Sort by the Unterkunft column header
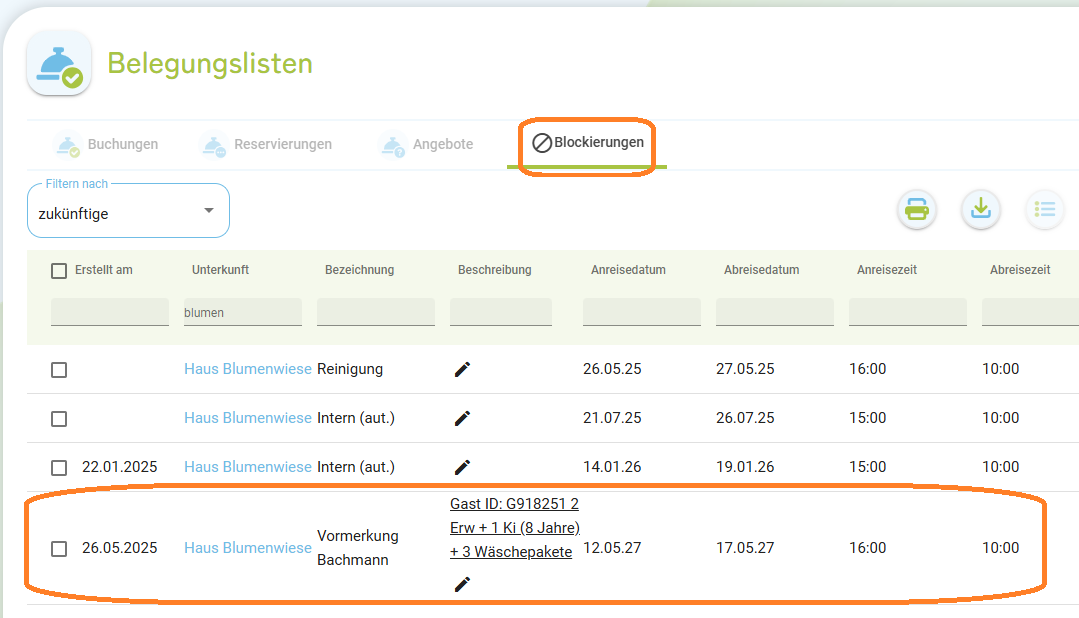Screen dimensions: 1079x618 point(220,270)
